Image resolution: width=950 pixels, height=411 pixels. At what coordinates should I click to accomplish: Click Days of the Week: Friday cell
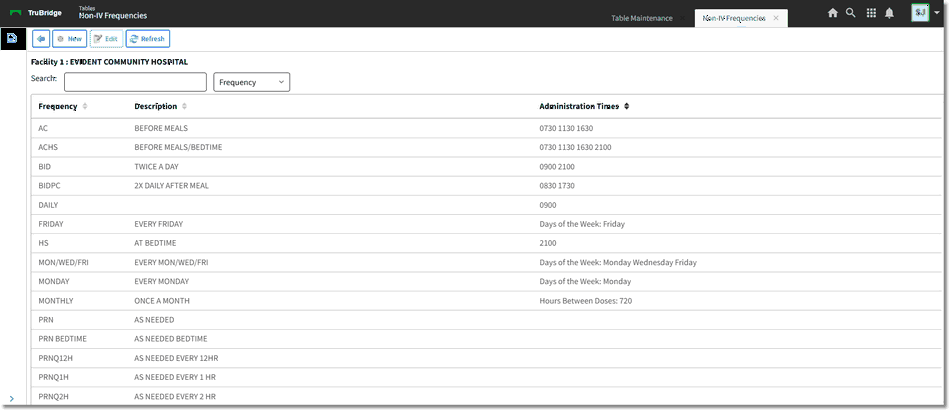click(582, 224)
